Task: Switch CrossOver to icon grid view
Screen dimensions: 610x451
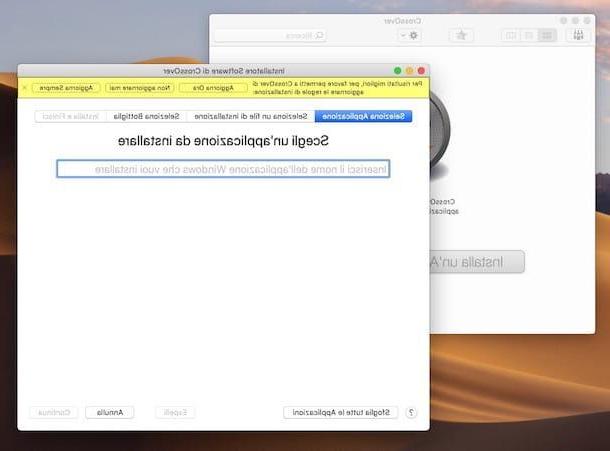Action: (x=547, y=36)
